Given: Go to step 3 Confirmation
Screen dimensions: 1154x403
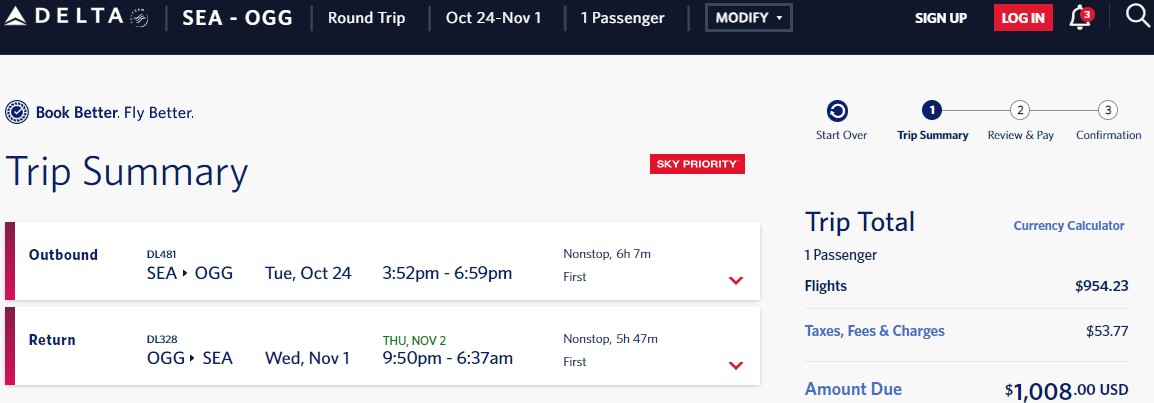Looking at the screenshot, I should 1108,110.
